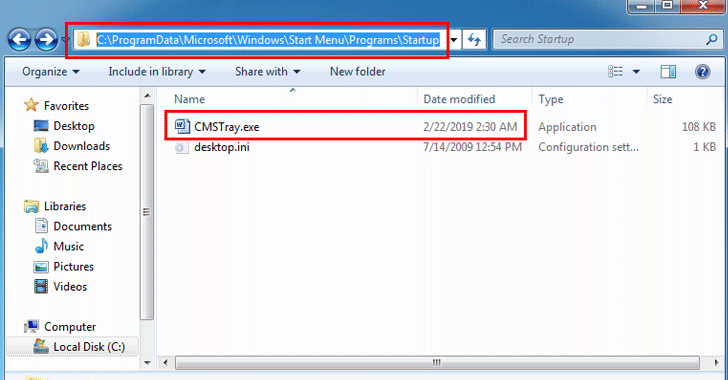Sort by the Size column

coord(663,99)
